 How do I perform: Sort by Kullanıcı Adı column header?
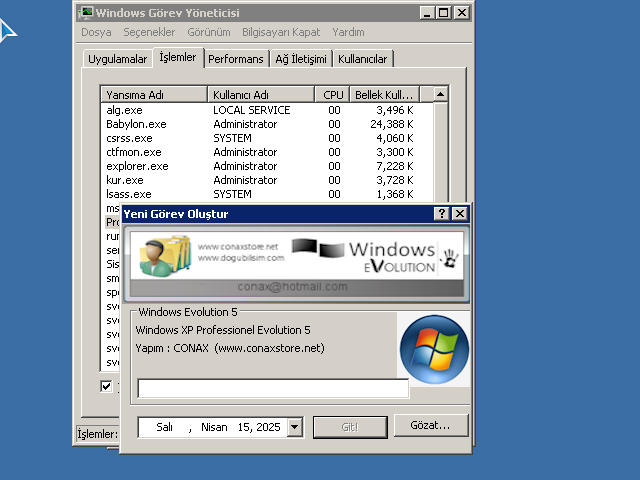point(261,95)
